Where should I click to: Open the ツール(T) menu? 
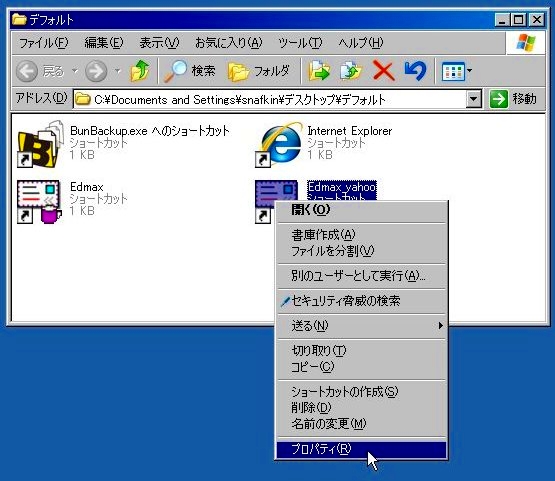pyautogui.click(x=300, y=43)
